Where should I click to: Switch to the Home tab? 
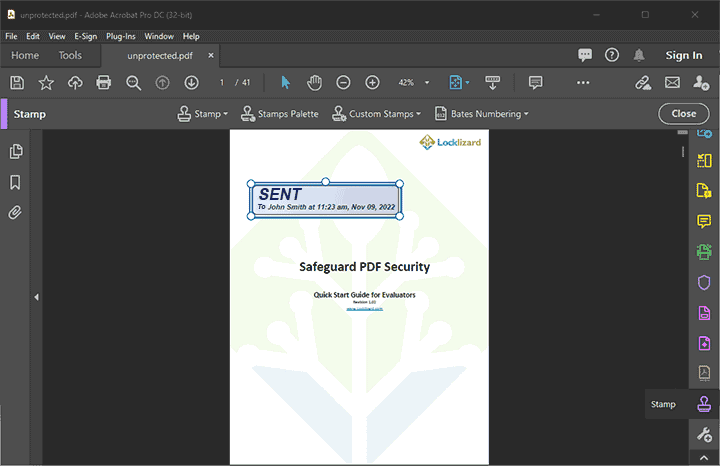25,56
